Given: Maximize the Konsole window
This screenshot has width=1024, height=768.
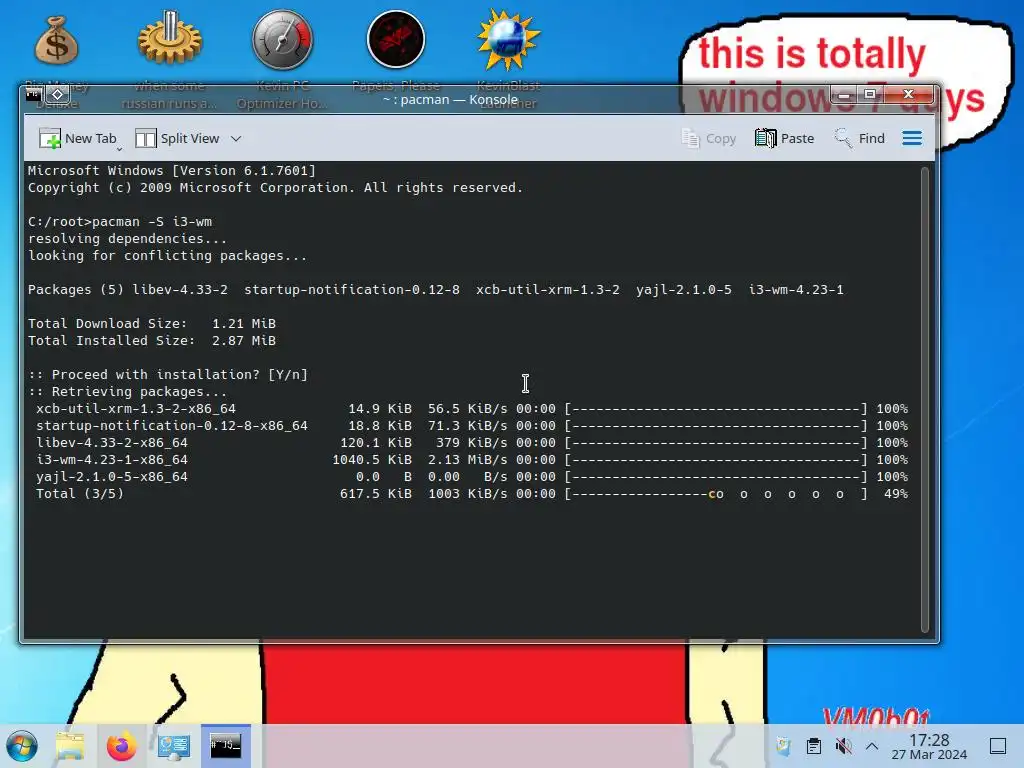Looking at the screenshot, I should [x=870, y=95].
